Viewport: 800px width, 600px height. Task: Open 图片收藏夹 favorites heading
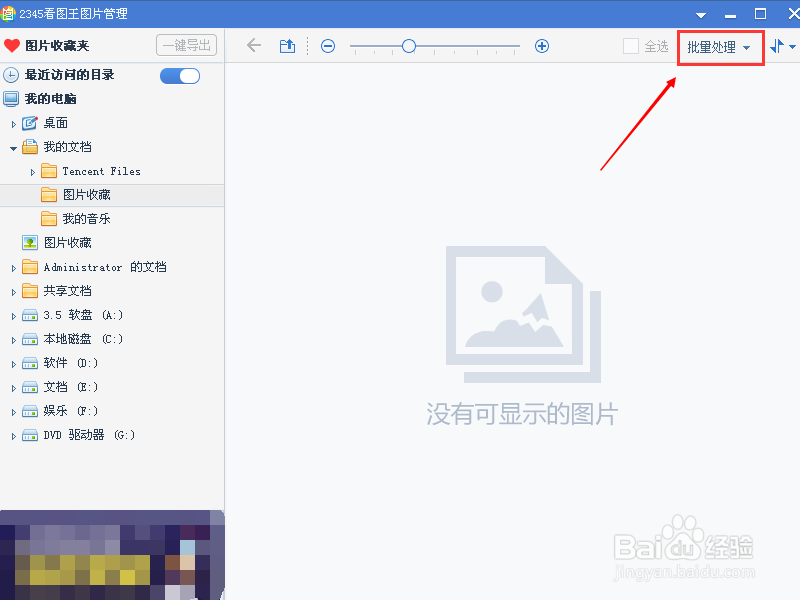(57, 46)
